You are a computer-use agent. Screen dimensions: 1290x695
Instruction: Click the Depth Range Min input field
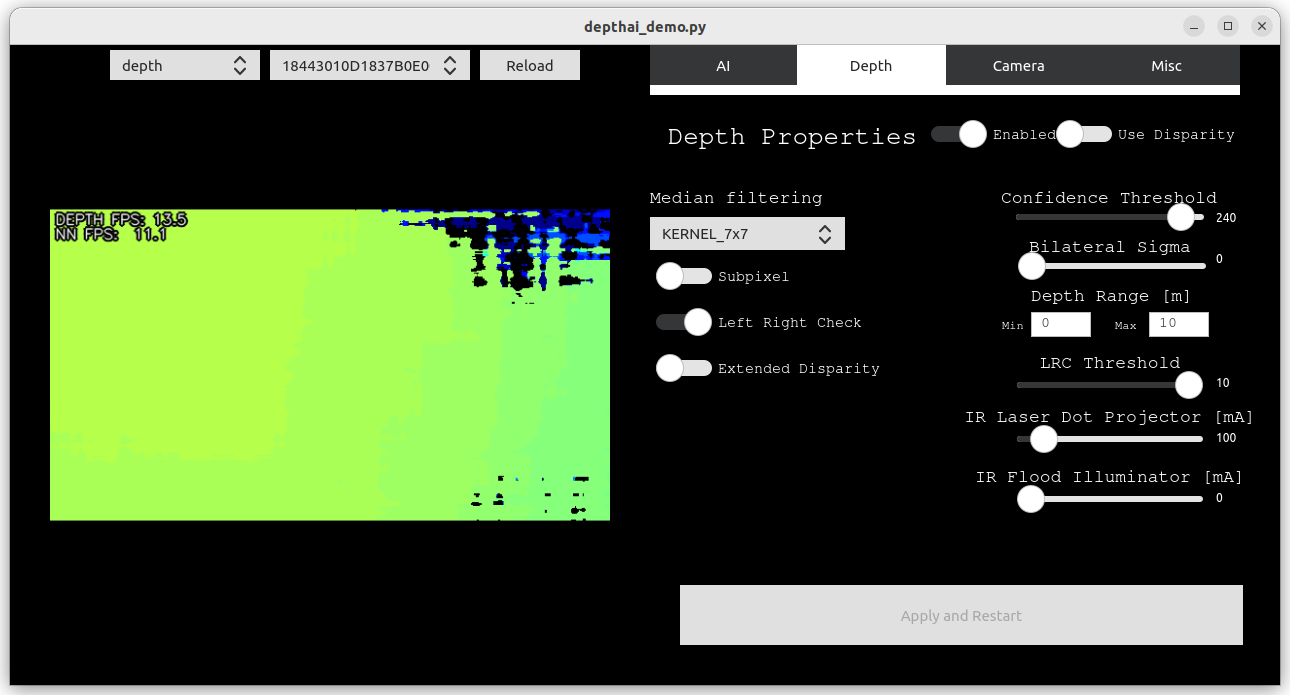point(1060,324)
